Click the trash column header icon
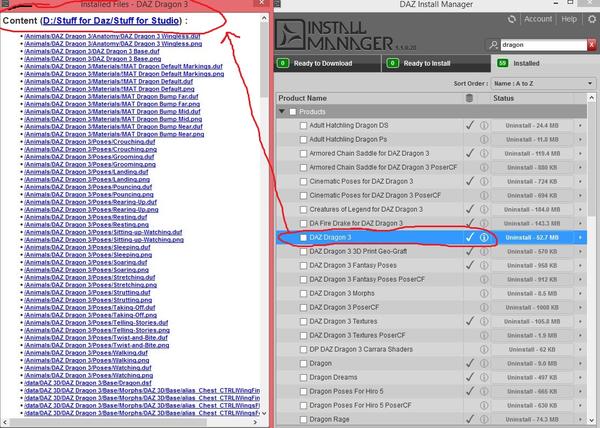 [469, 98]
